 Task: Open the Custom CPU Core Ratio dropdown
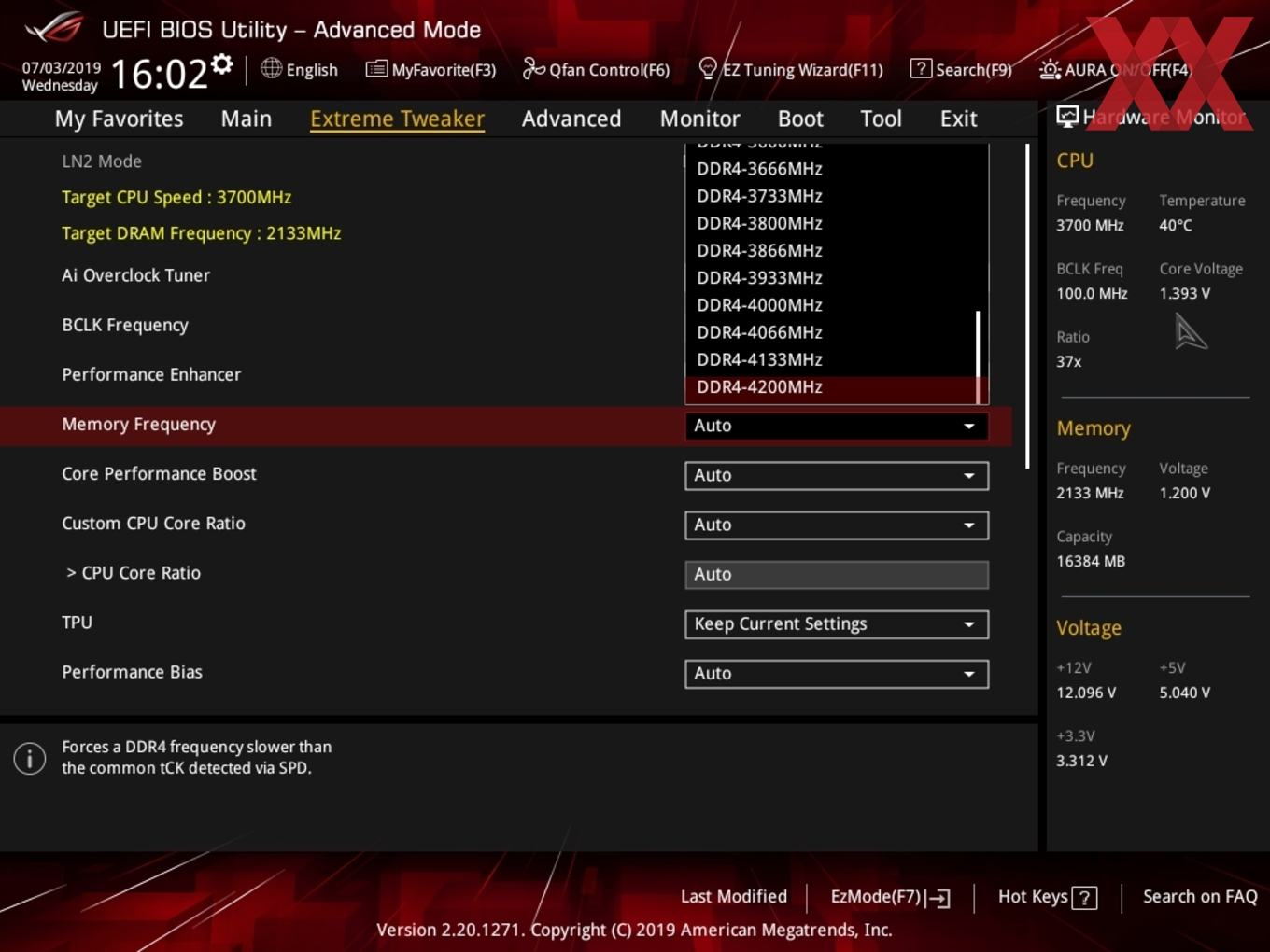tap(837, 525)
